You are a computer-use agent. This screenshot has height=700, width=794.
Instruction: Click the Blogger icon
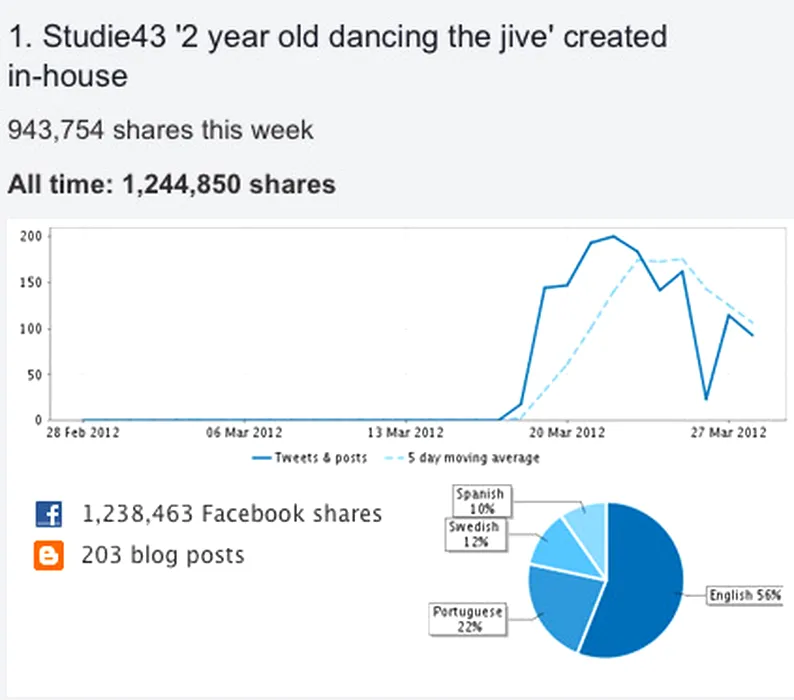tap(49, 555)
